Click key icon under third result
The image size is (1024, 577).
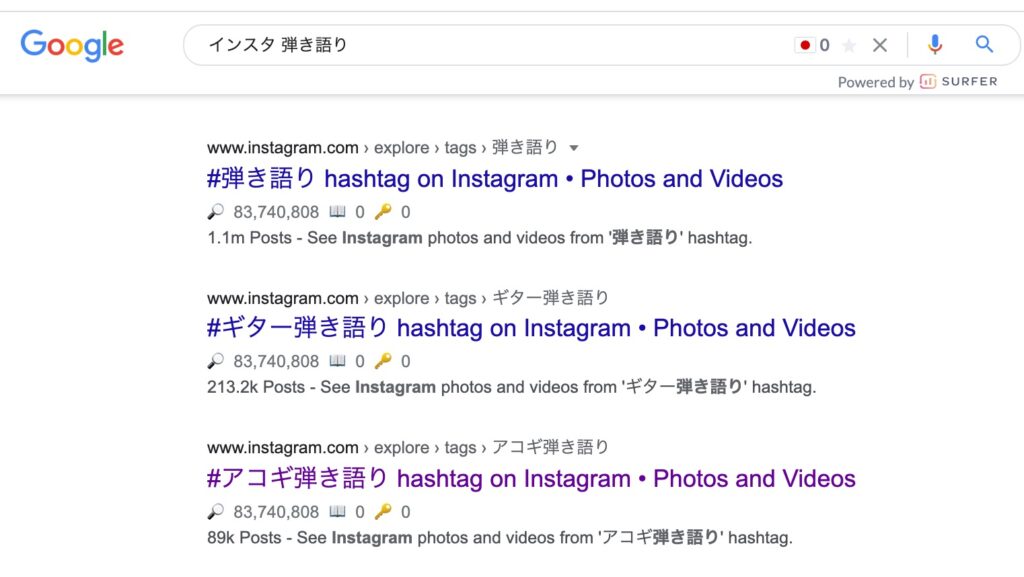[383, 511]
